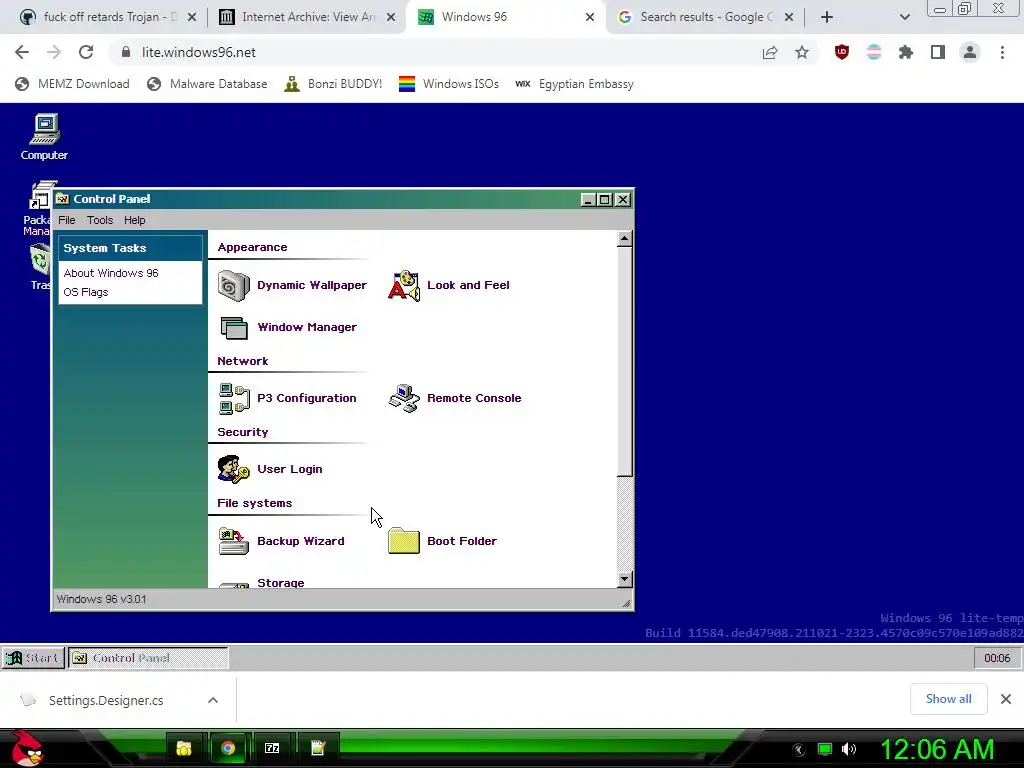Select the Computer desktop icon
Screen dimensions: 1024x768
tap(44, 137)
